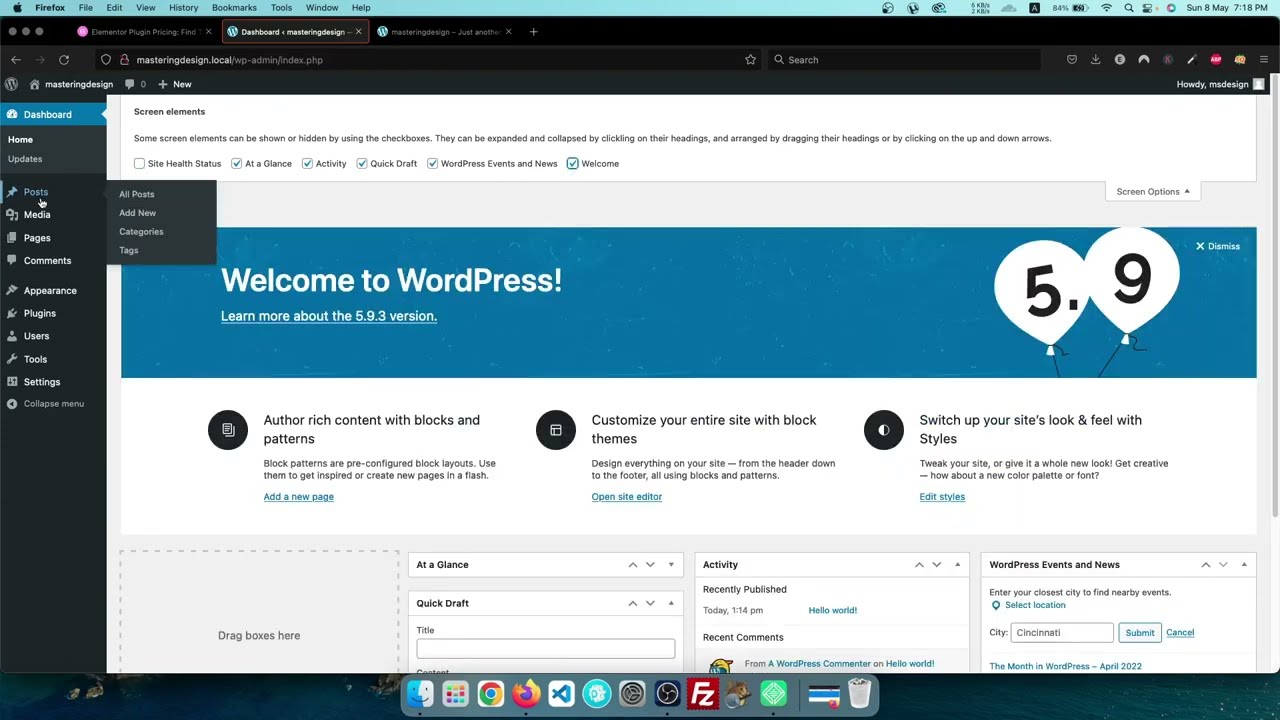1280x720 pixels.
Task: Uncheck the Quick Draft checkbox
Action: pyautogui.click(x=362, y=164)
